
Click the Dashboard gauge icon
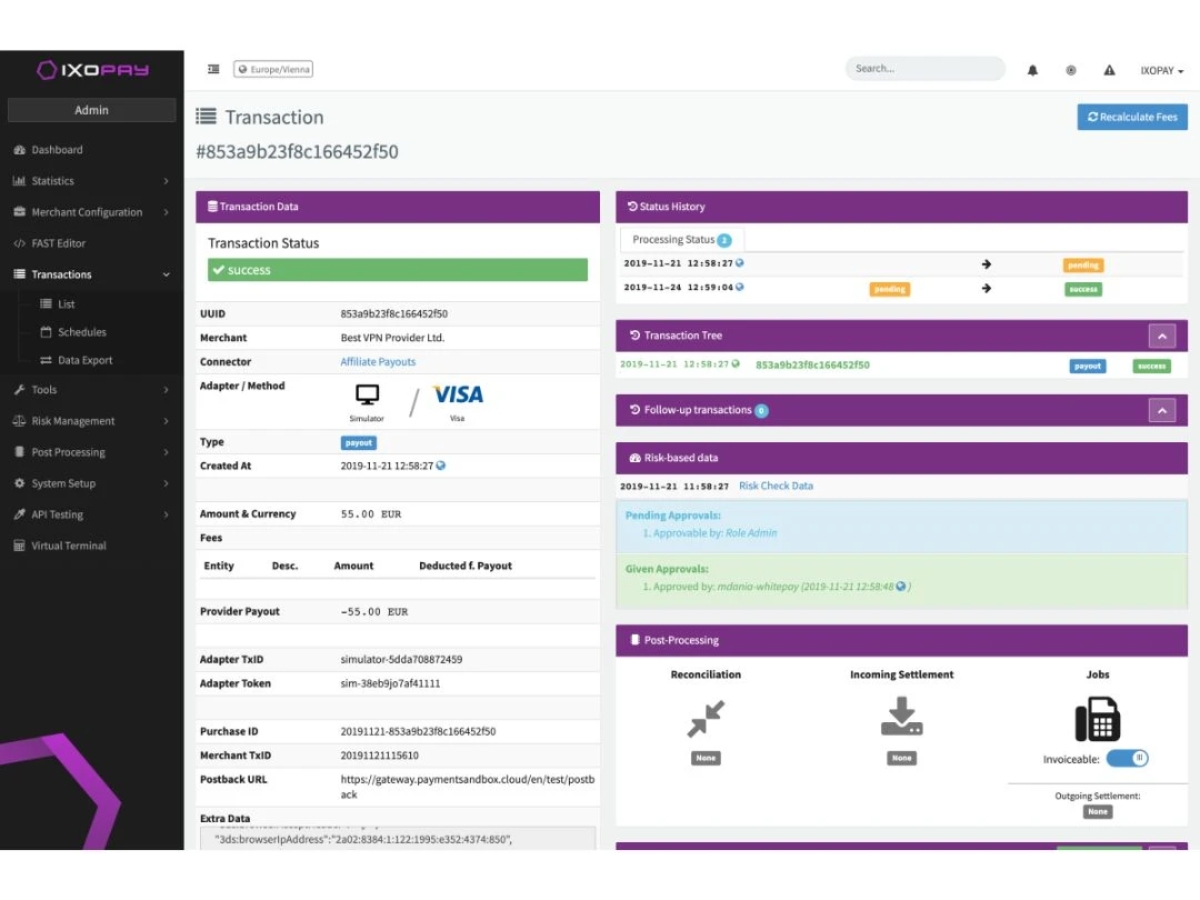(x=19, y=150)
